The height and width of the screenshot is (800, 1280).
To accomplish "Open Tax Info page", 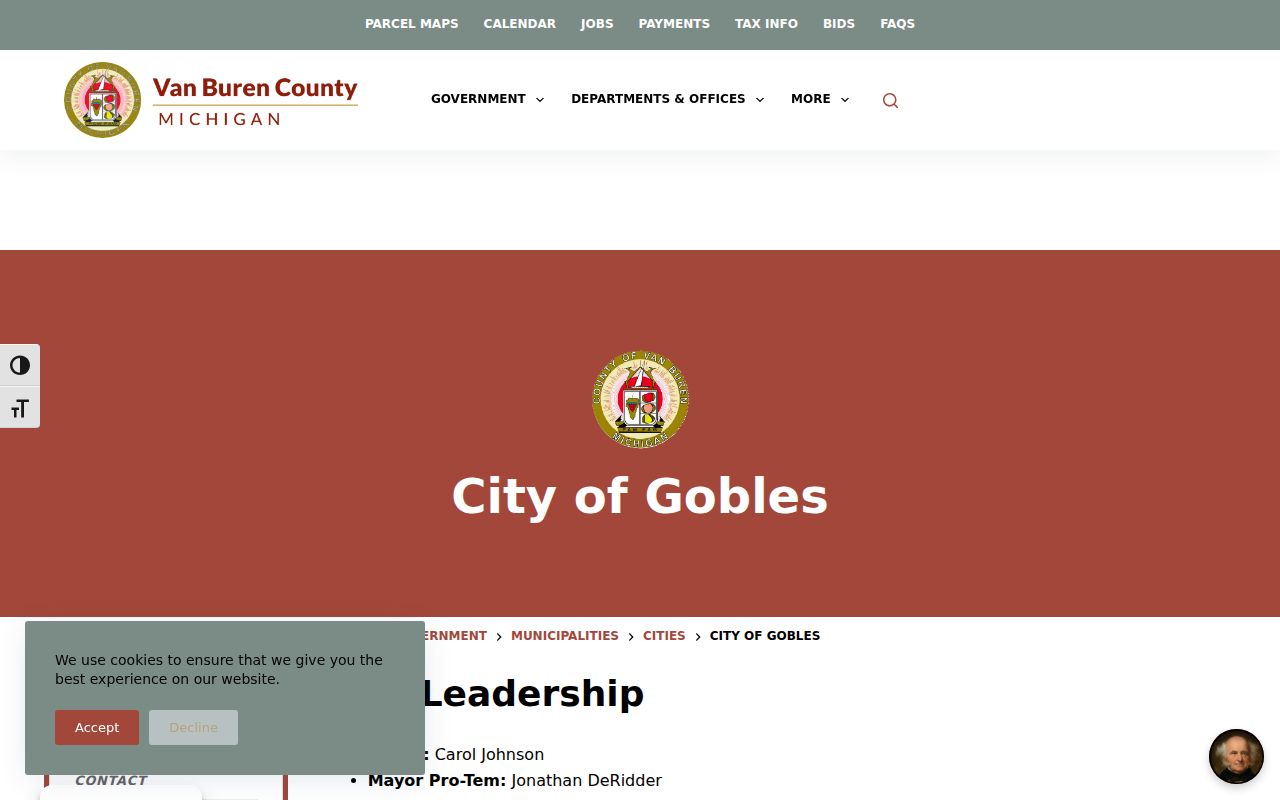I will tap(766, 24).
